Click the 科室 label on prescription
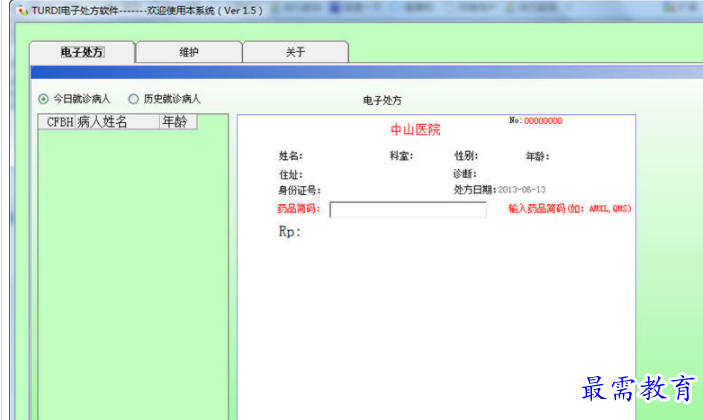This screenshot has width=703, height=420. point(401,156)
